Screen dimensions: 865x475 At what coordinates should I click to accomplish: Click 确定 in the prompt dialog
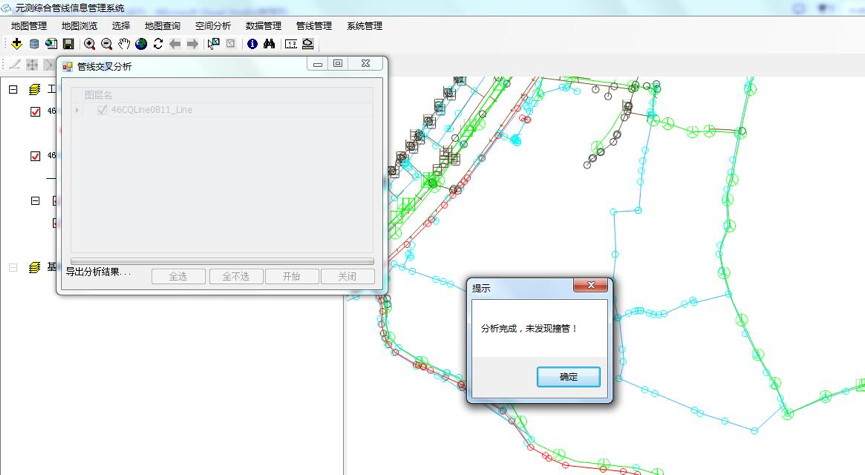(x=568, y=377)
